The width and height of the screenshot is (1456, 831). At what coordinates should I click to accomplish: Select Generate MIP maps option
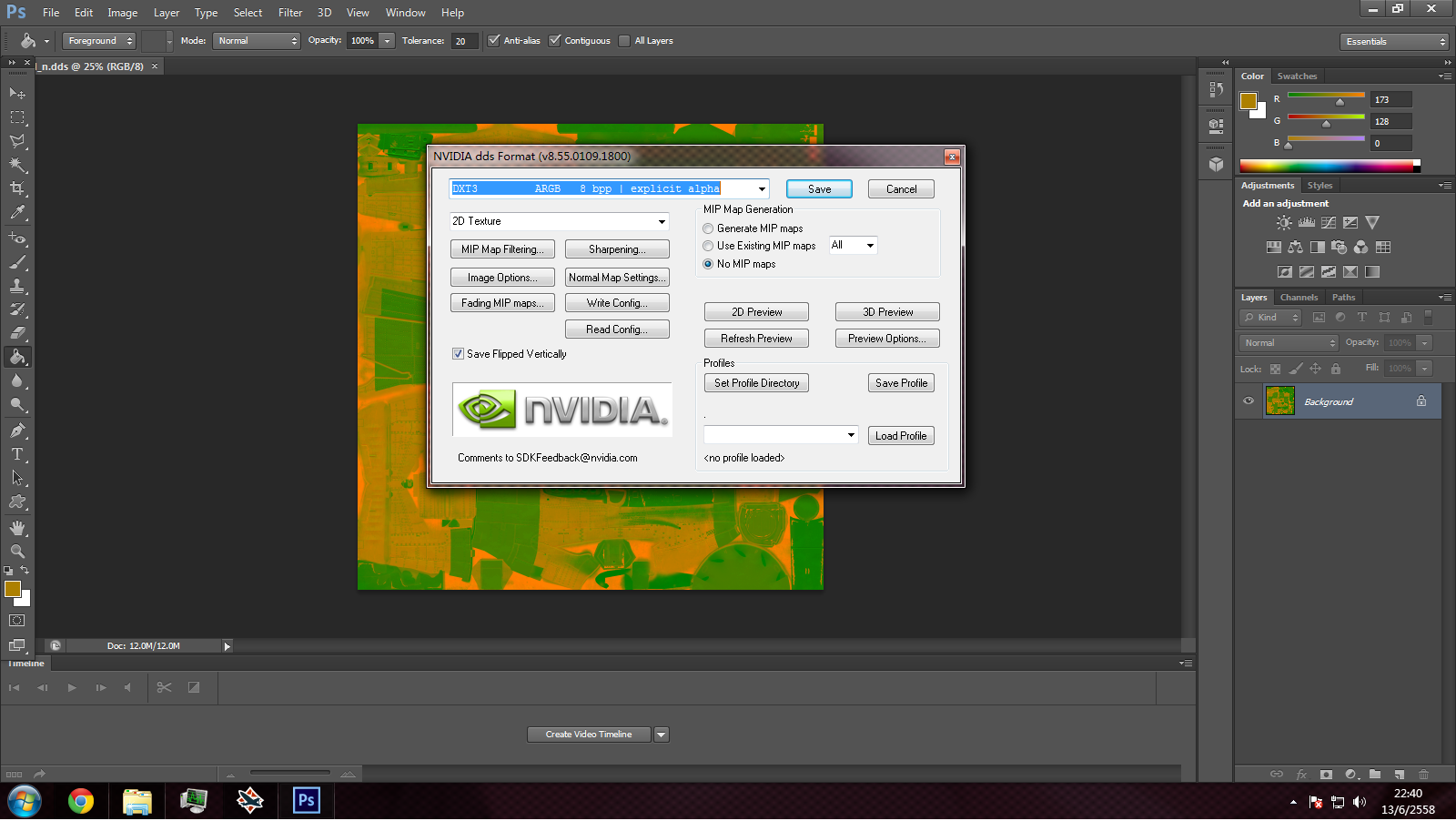coord(708,228)
